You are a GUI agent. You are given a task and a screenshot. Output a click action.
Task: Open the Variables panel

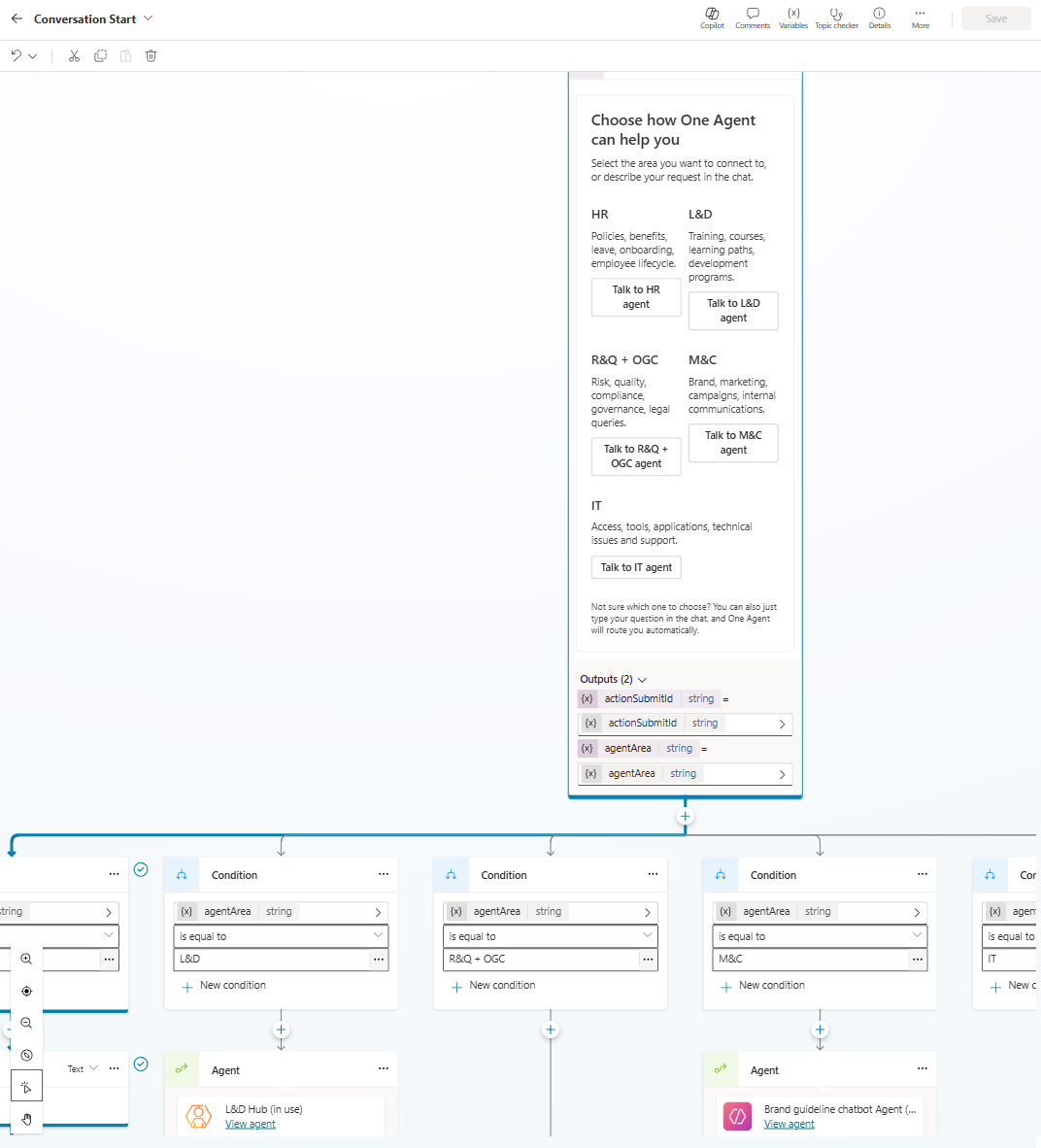793,17
